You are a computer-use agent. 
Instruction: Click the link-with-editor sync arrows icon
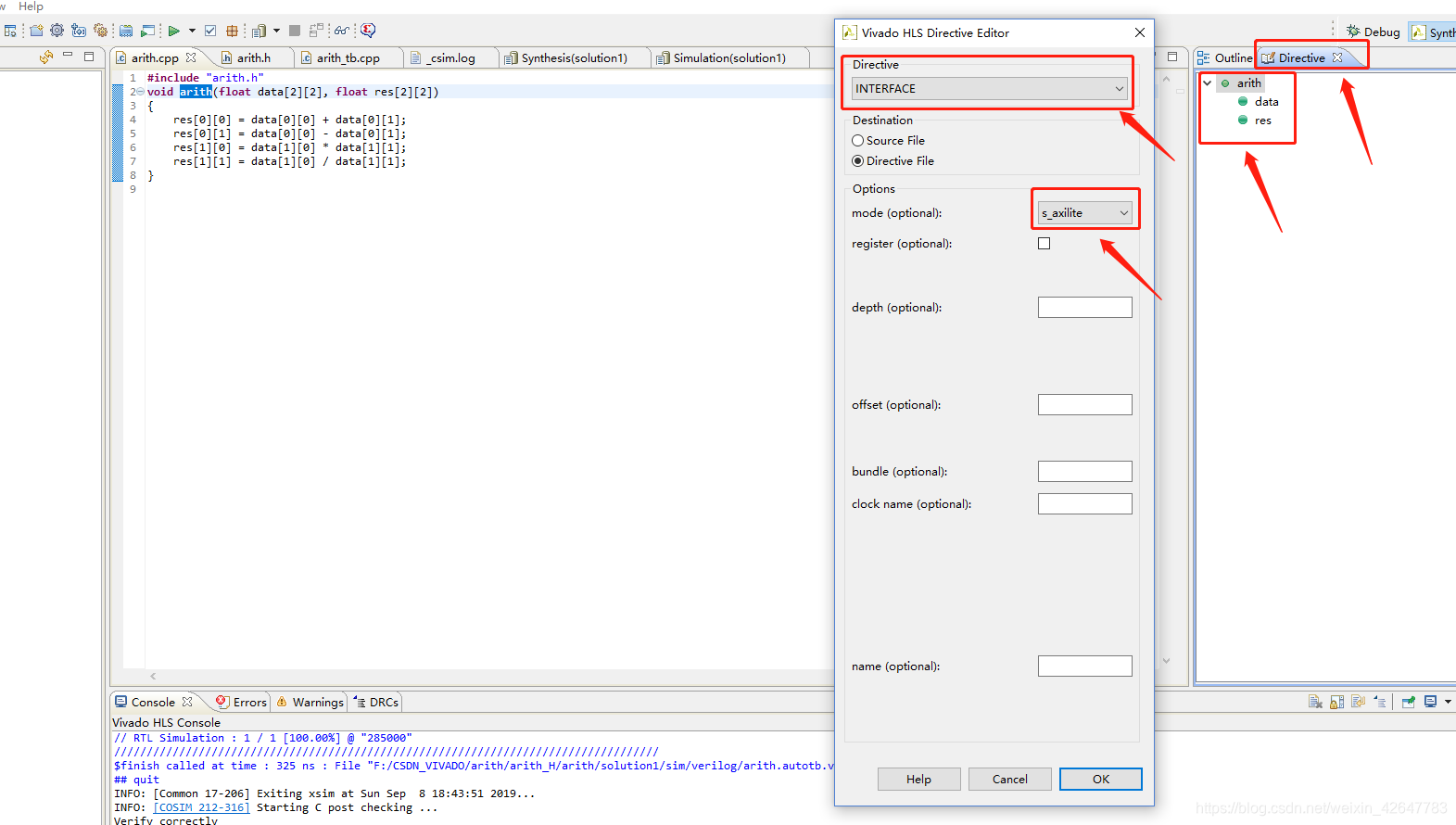pos(46,57)
